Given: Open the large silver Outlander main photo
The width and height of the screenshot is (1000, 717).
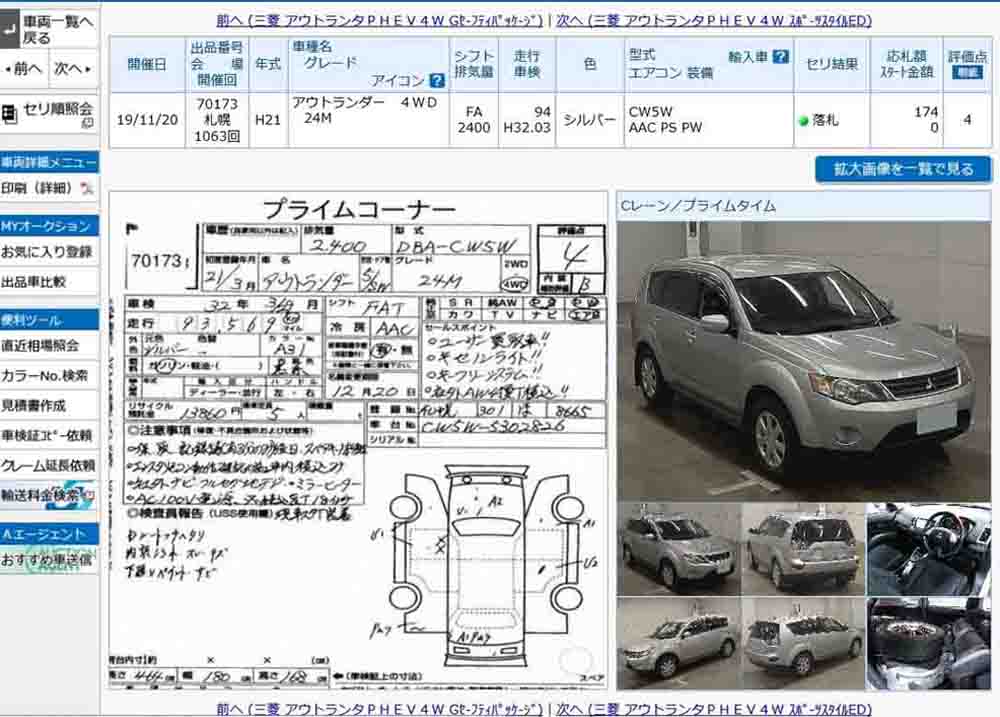Looking at the screenshot, I should tap(804, 360).
